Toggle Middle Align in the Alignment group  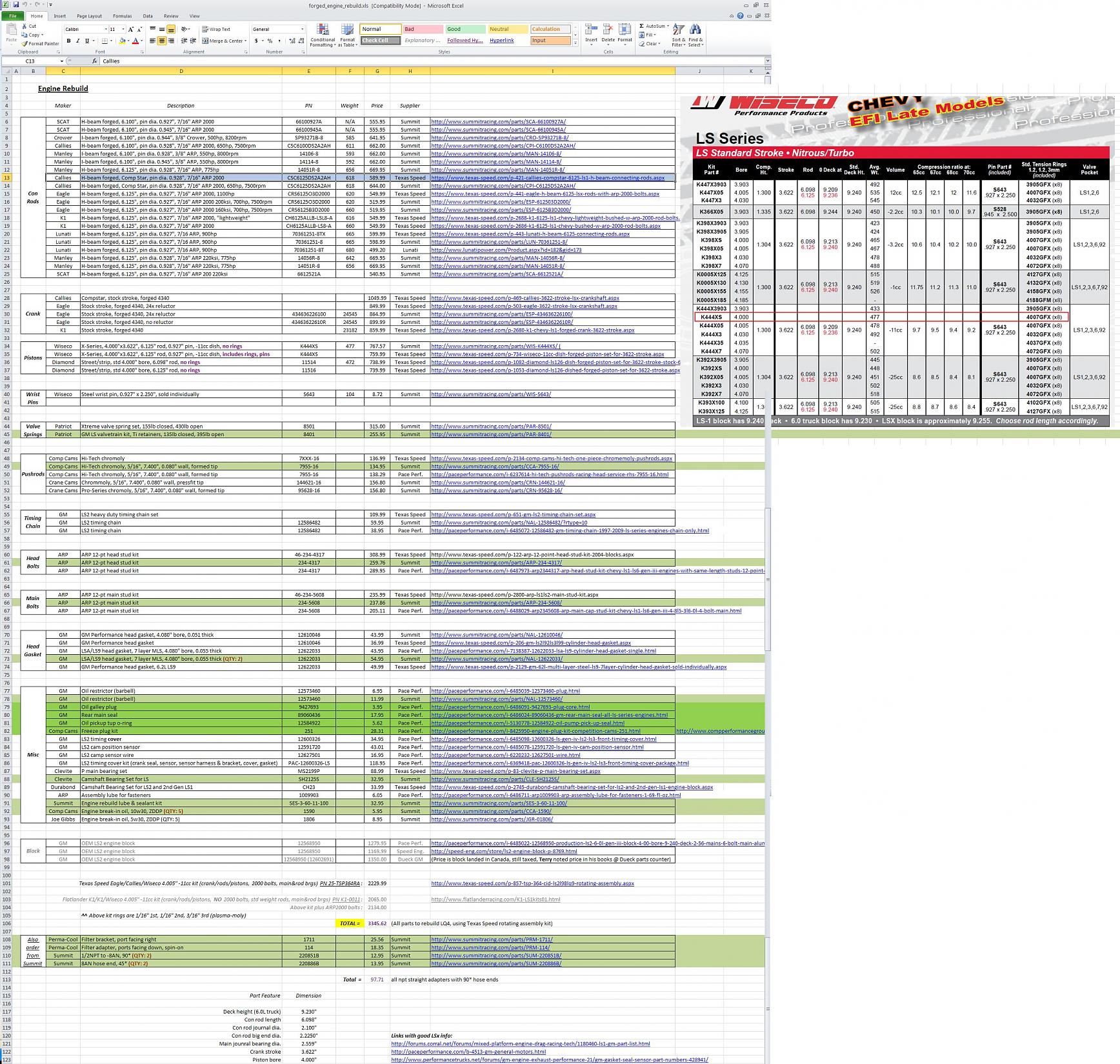tap(162, 29)
